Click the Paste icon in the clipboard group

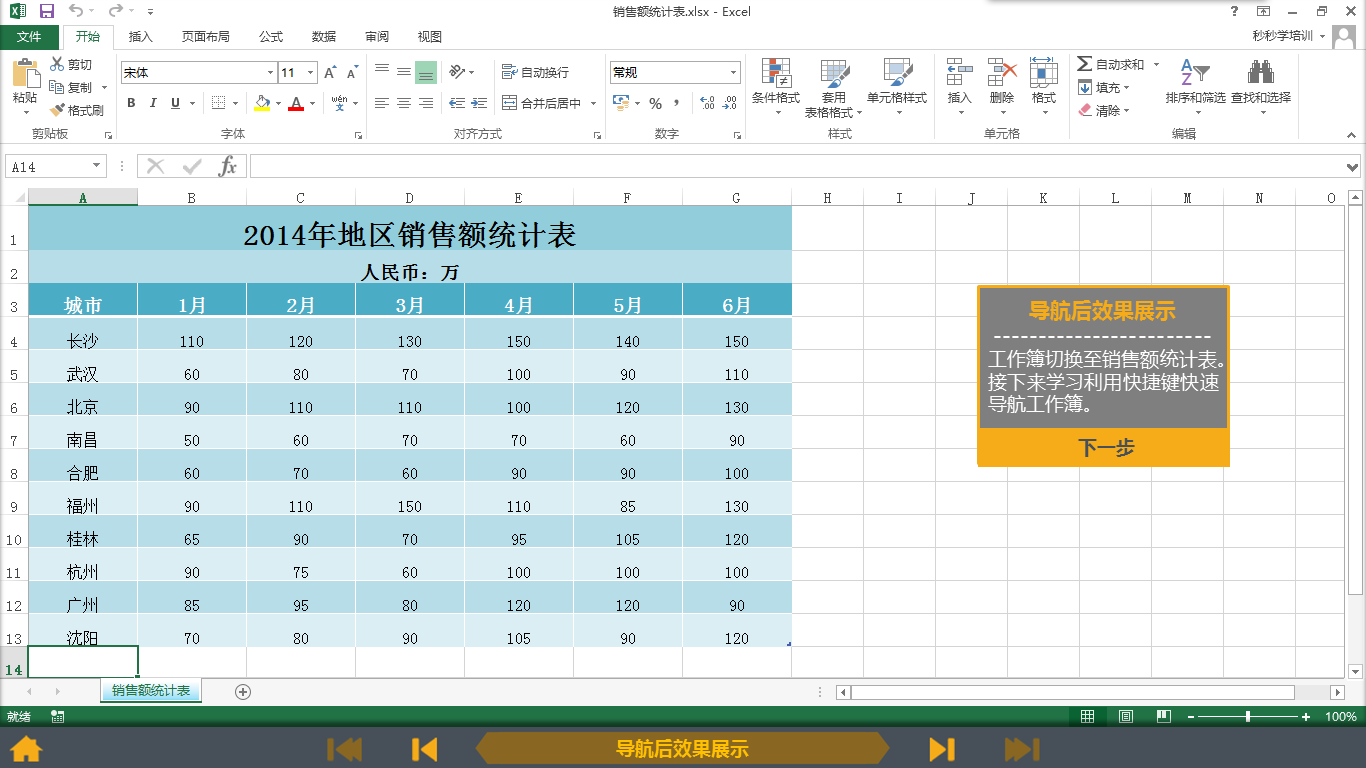pyautogui.click(x=24, y=73)
